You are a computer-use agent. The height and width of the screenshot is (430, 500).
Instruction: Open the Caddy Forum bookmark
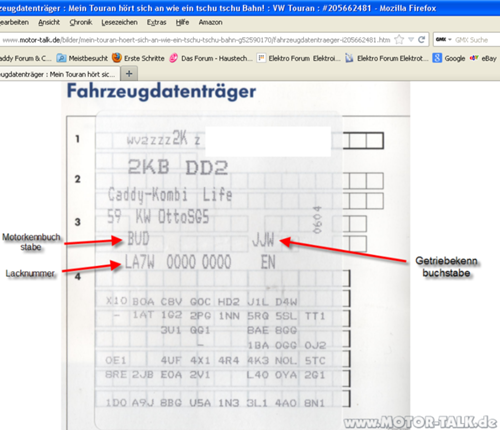pos(26,58)
